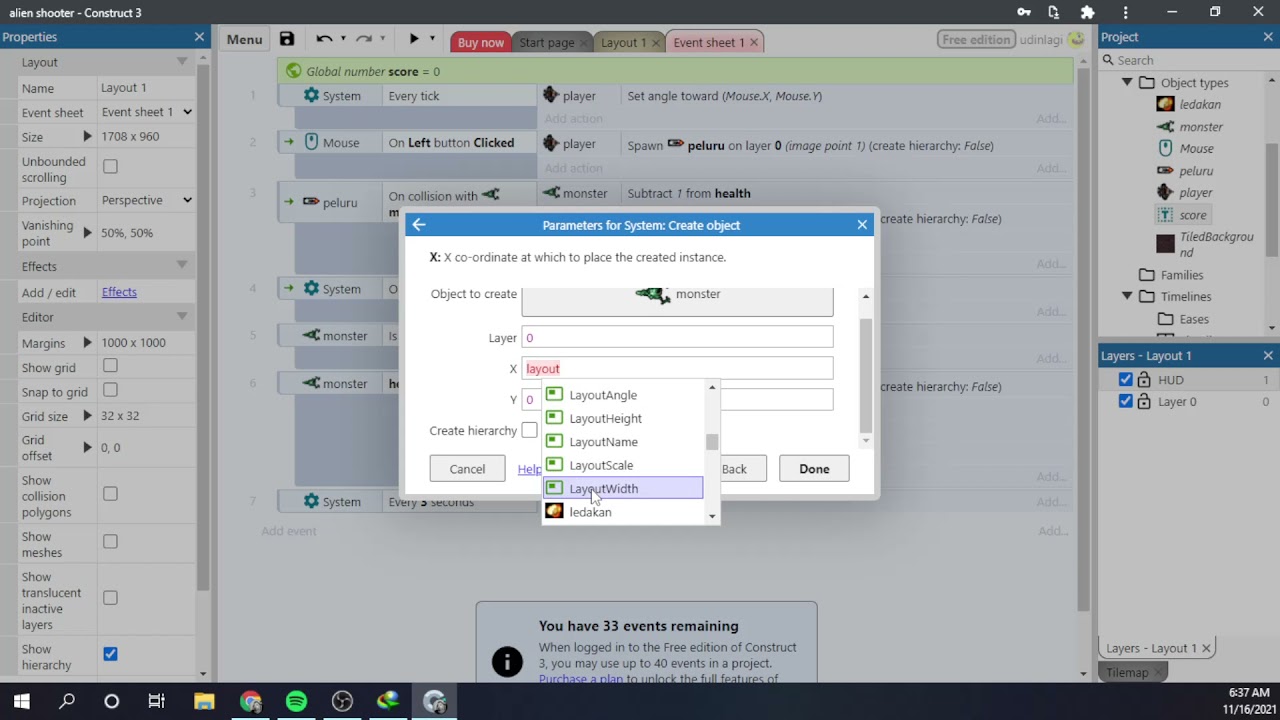Open the Families folder in Project

[x=1181, y=275]
